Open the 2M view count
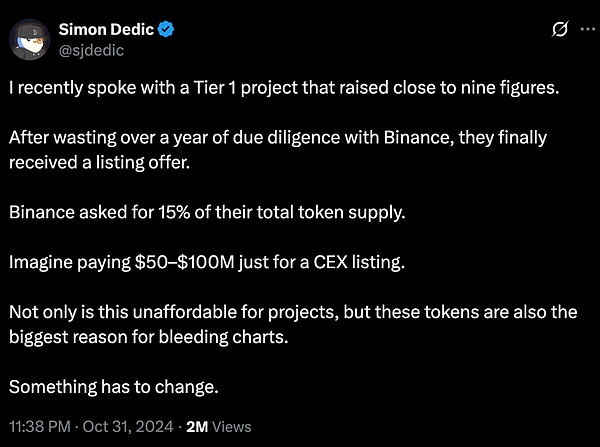Screen dimensions: 600x447 coord(197,426)
